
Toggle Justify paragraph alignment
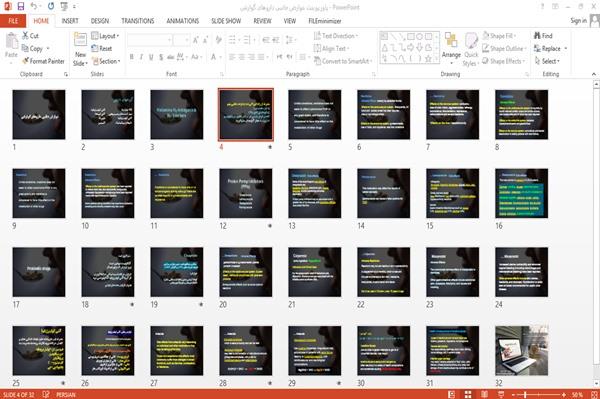[261, 57]
